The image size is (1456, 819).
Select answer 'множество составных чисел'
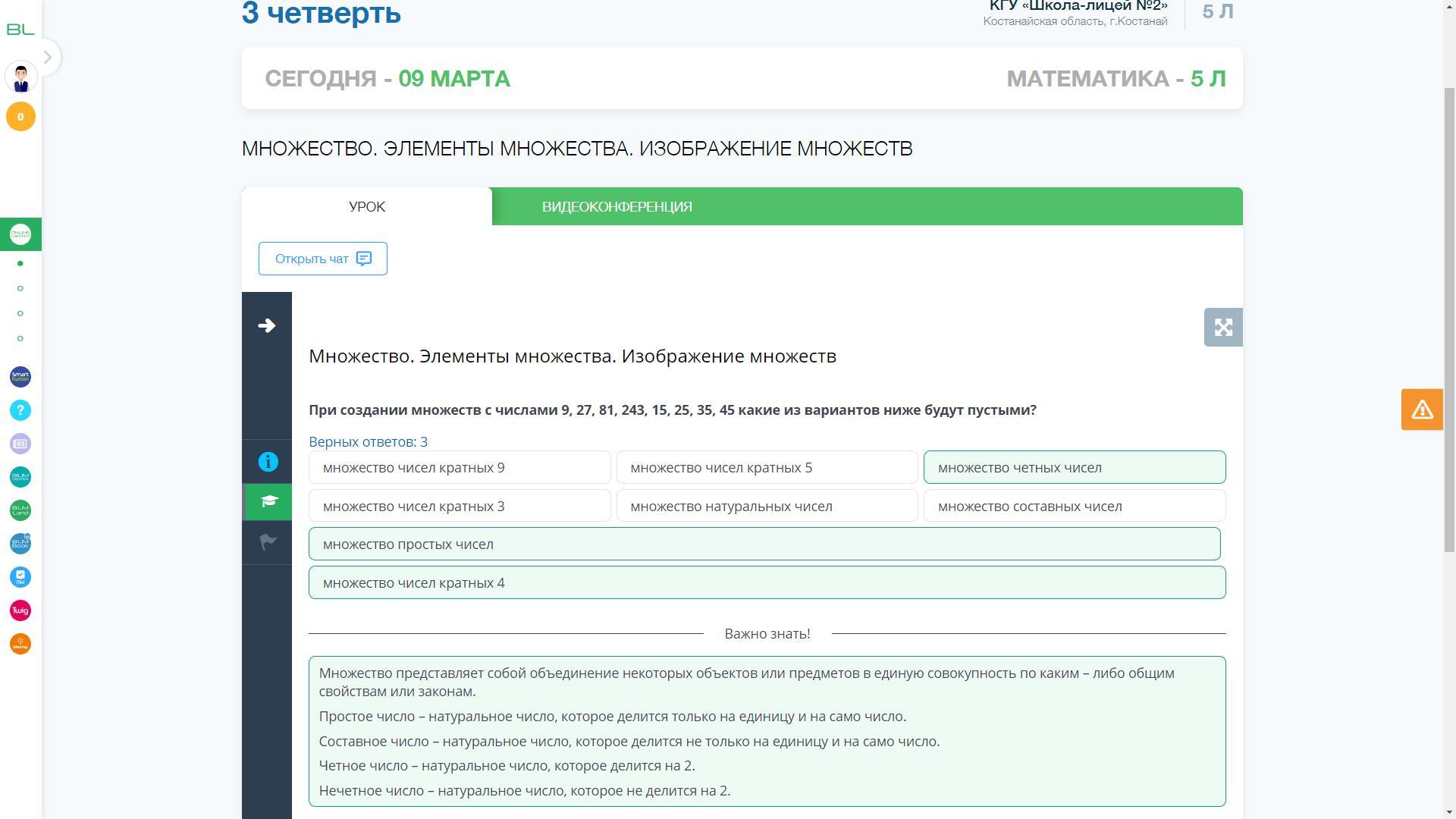click(1074, 507)
